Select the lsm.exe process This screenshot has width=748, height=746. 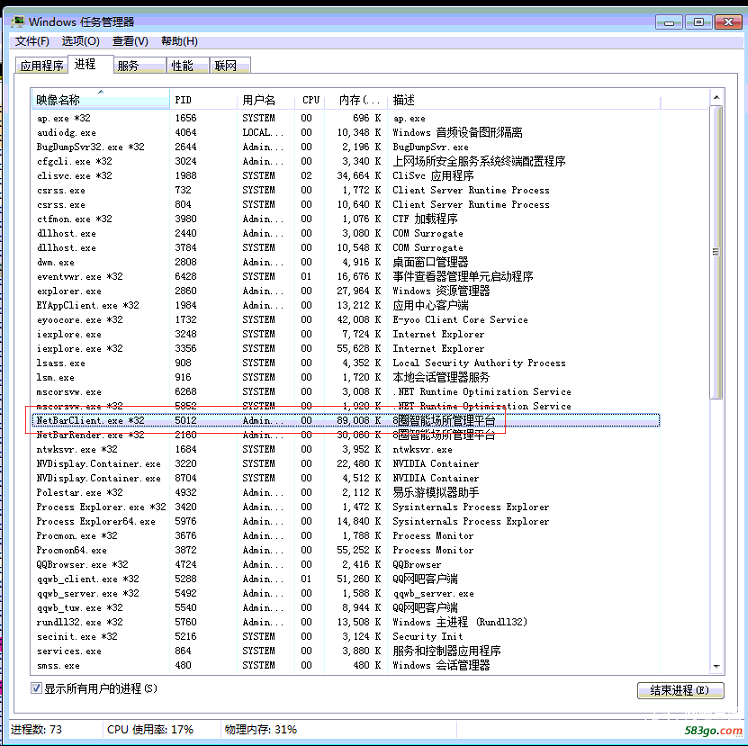click(x=346, y=377)
